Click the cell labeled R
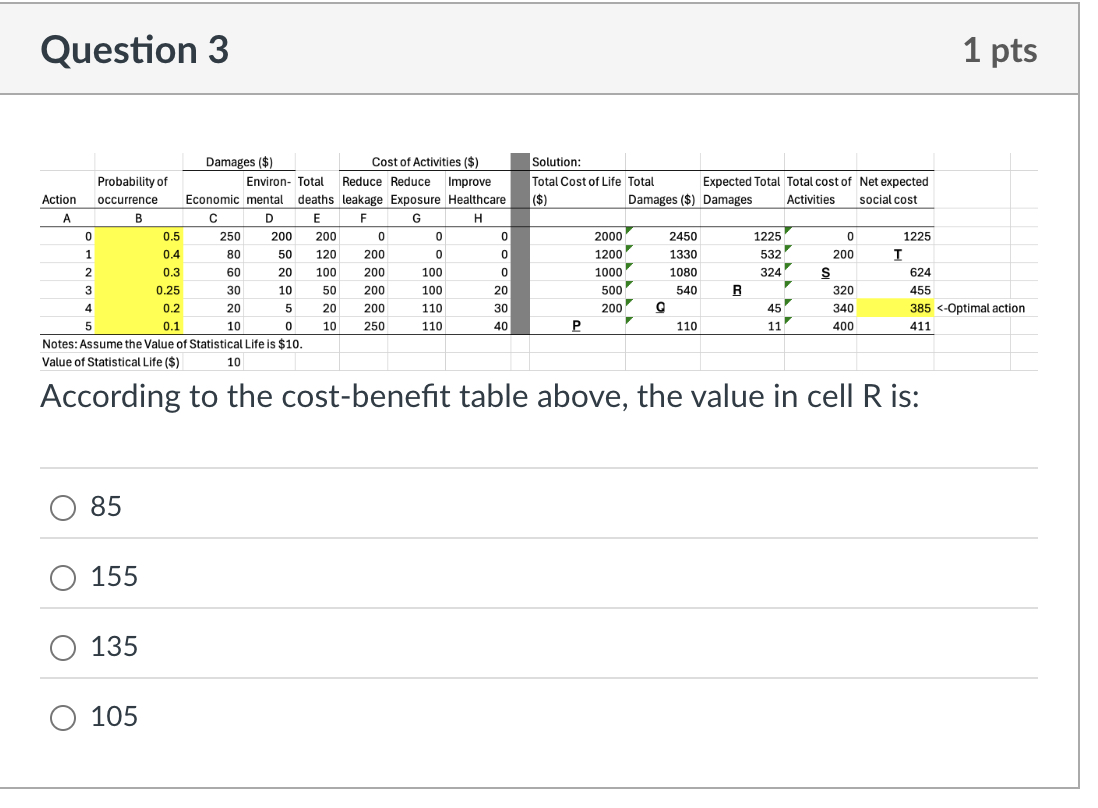Image resolution: width=1098 pixels, height=808 pixels. pos(737,290)
